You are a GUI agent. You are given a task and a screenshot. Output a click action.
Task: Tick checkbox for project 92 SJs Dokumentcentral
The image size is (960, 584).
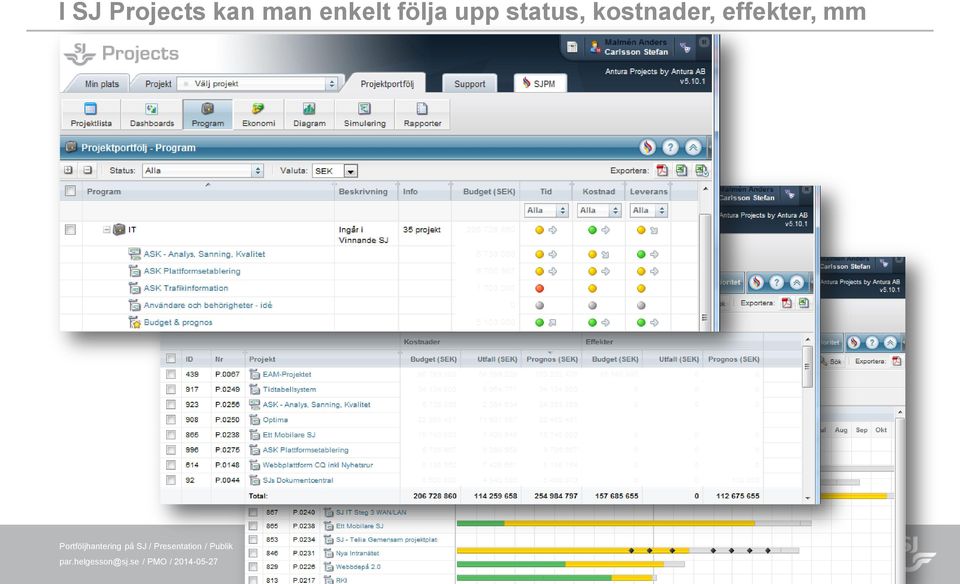point(171,481)
